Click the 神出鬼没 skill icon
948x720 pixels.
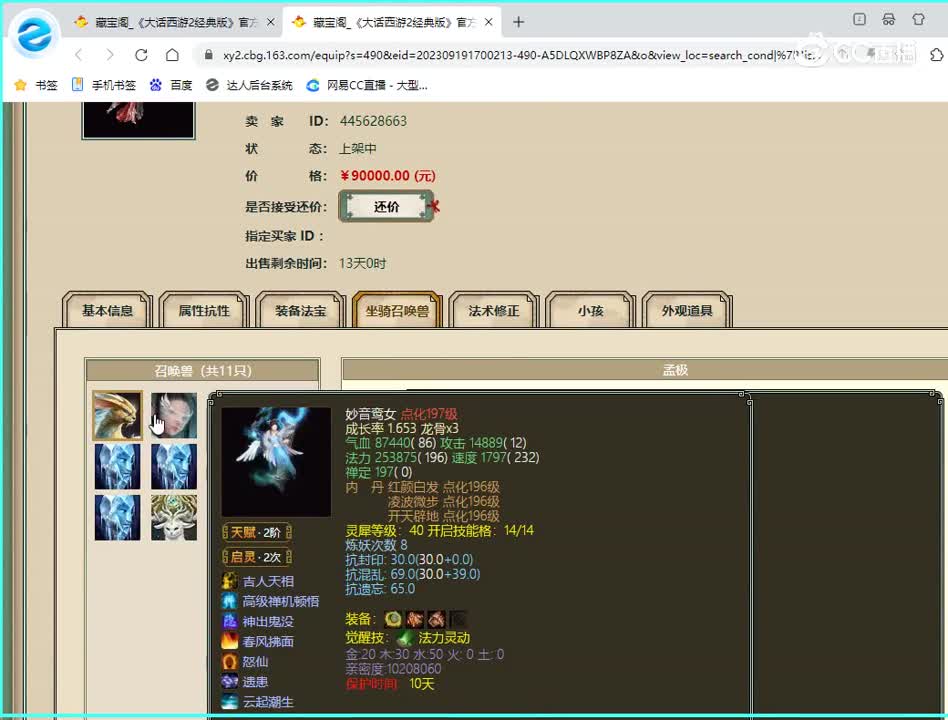(x=229, y=621)
